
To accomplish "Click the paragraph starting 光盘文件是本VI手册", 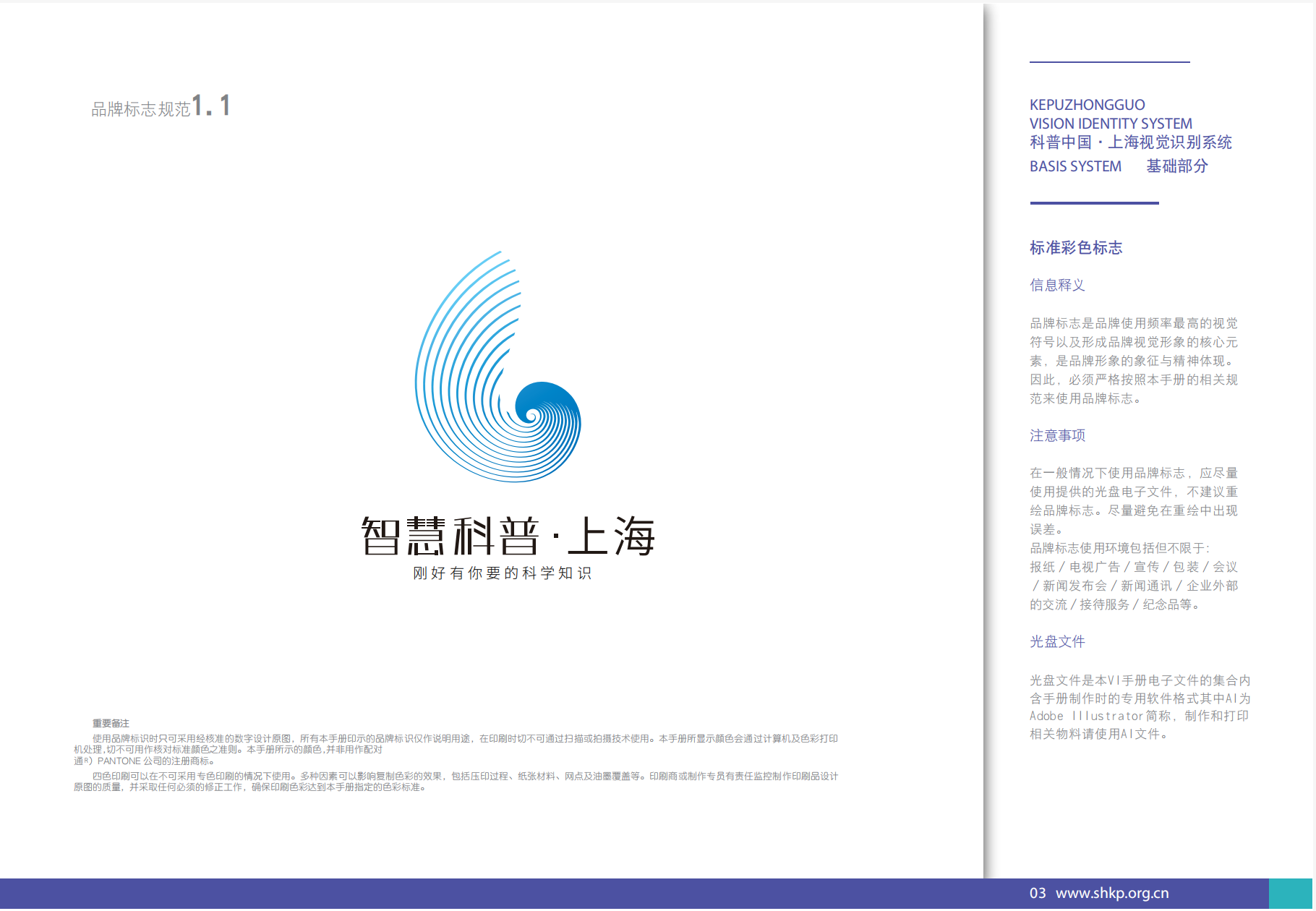I will click(x=1140, y=707).
